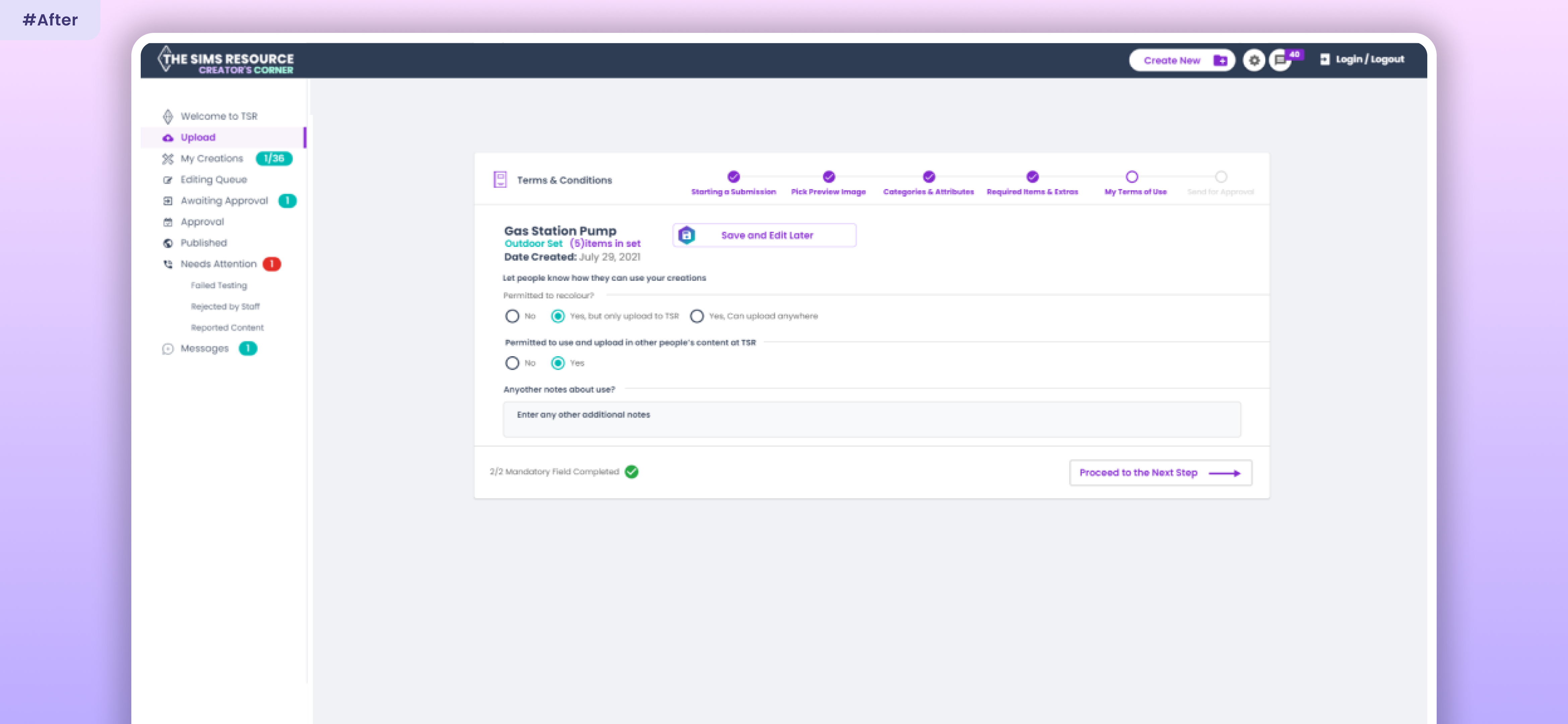Click the Terms & Conditions document icon
This screenshot has width=1568, height=724.
coord(500,180)
